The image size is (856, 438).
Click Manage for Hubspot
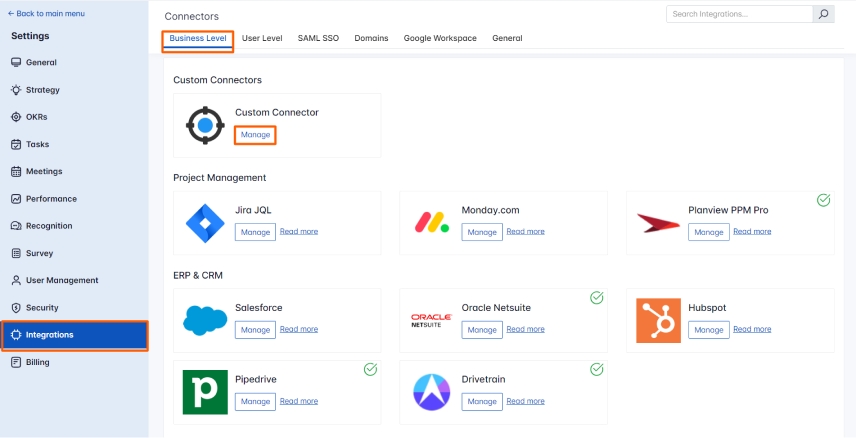pos(709,330)
